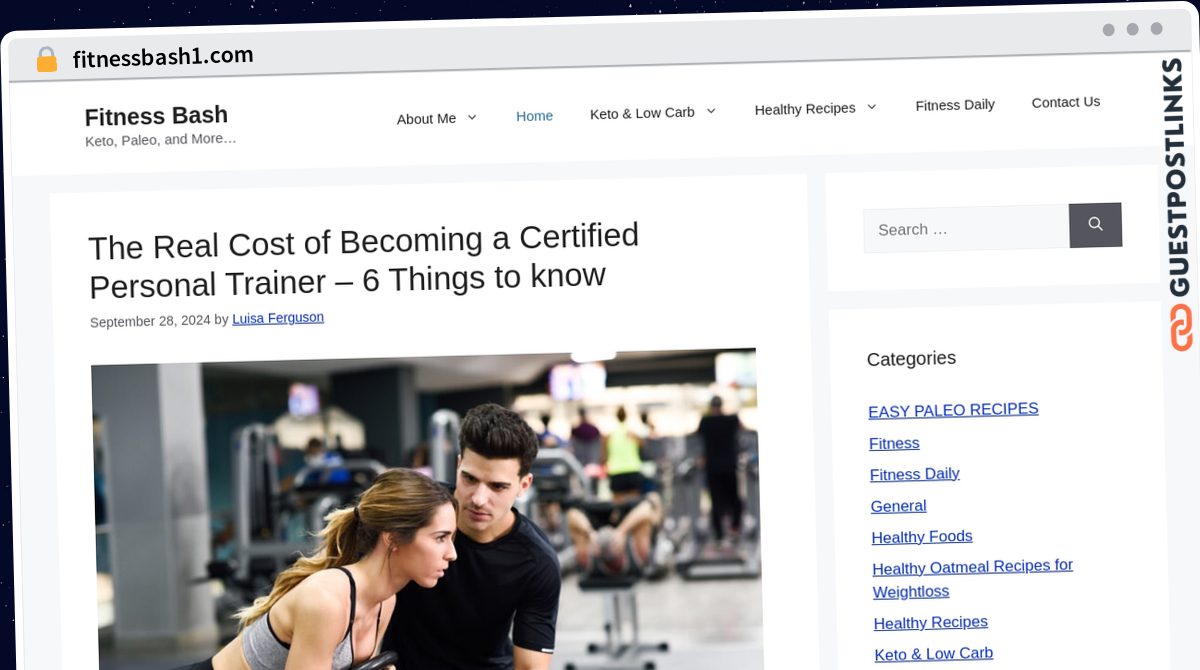Click the Categories sidebar heading

[911, 358]
